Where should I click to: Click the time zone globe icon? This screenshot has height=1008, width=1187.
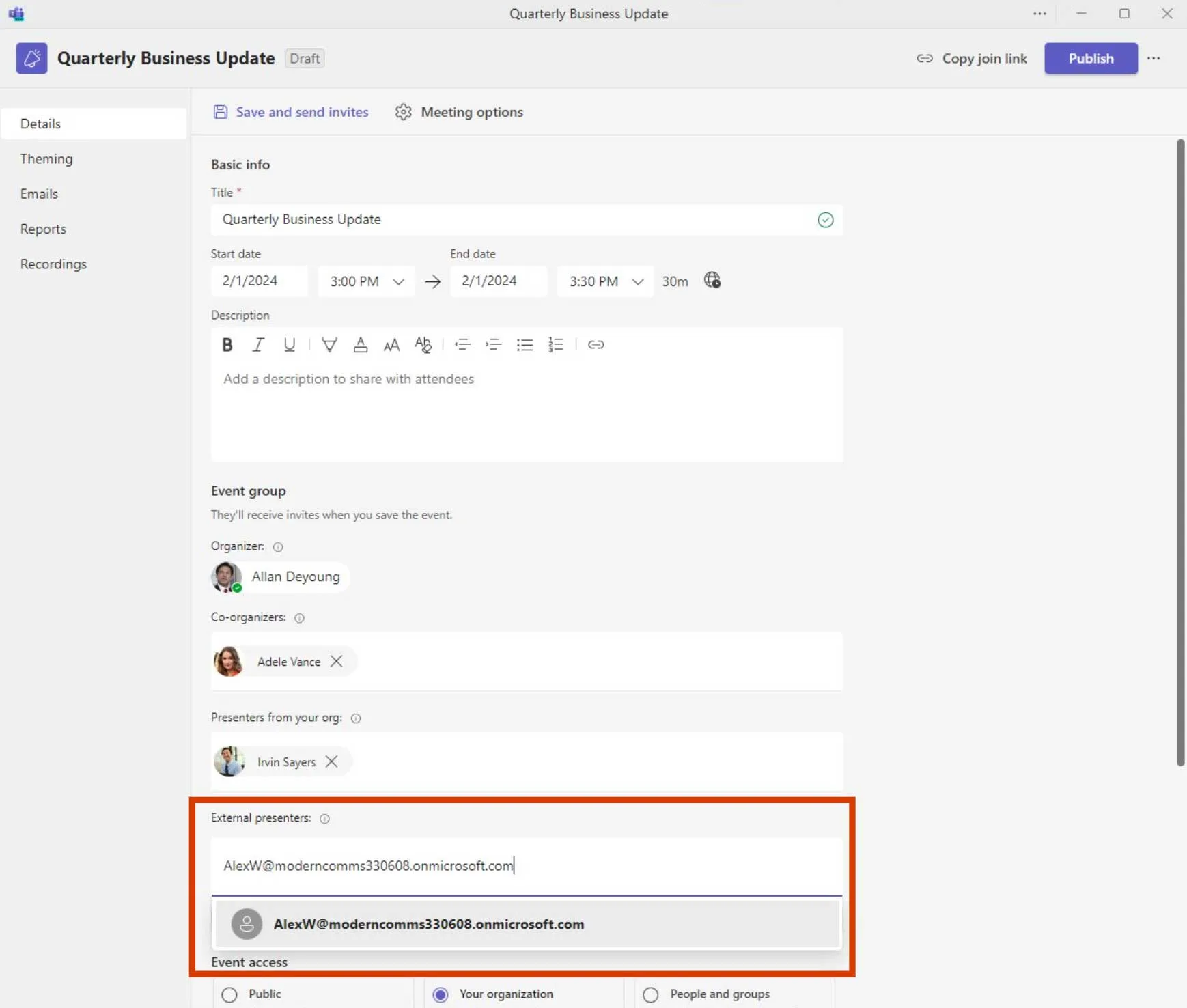[x=712, y=281]
